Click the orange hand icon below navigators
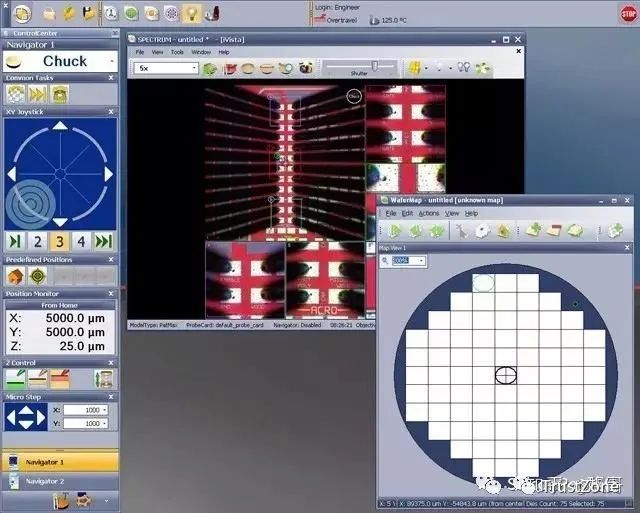Viewport: 640px width, 513px height. point(61,500)
